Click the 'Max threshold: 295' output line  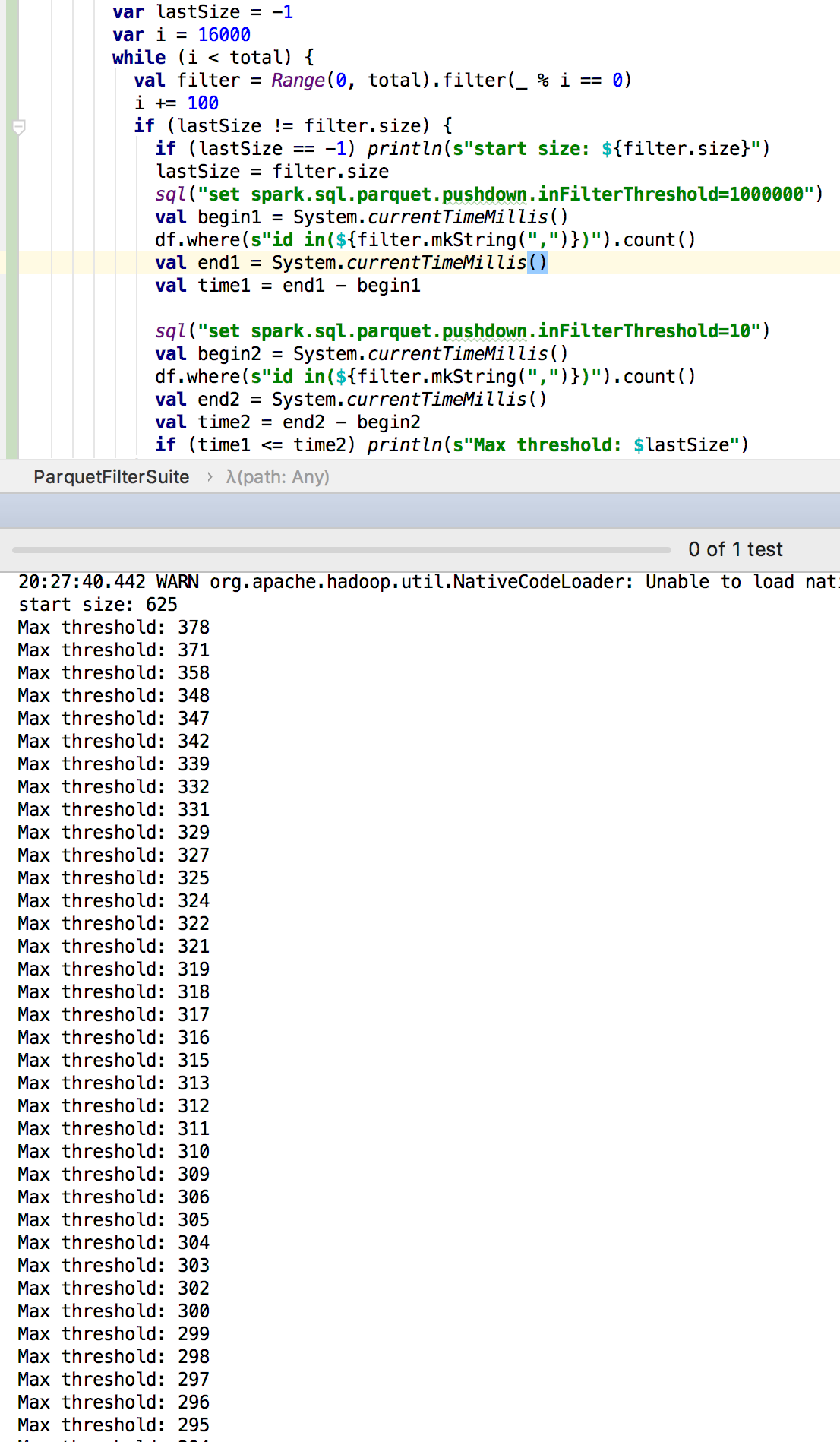tap(114, 1425)
